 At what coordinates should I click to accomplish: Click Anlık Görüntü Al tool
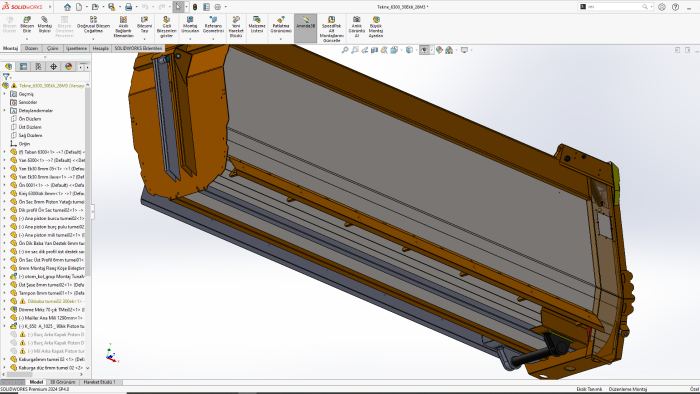tap(357, 27)
